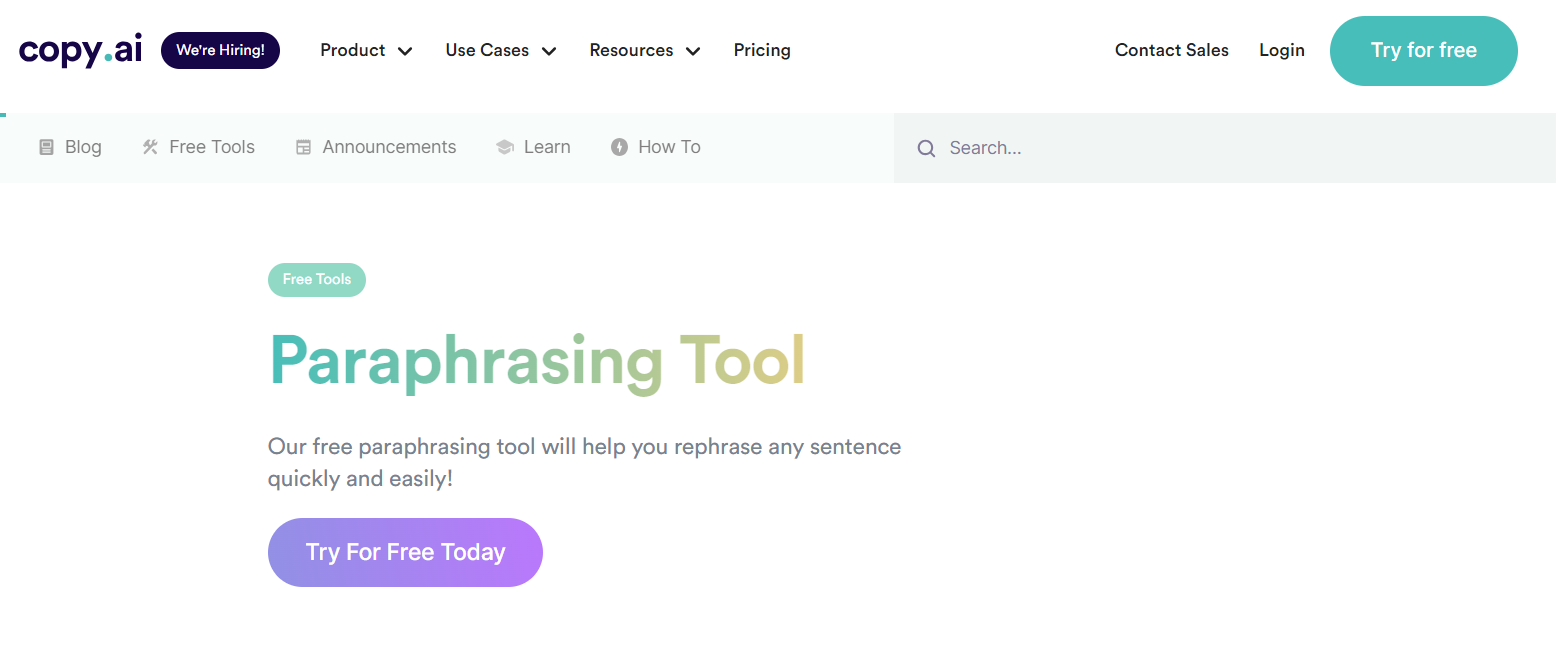Open the Pricing page
This screenshot has height=671, width=1556.
coord(761,50)
